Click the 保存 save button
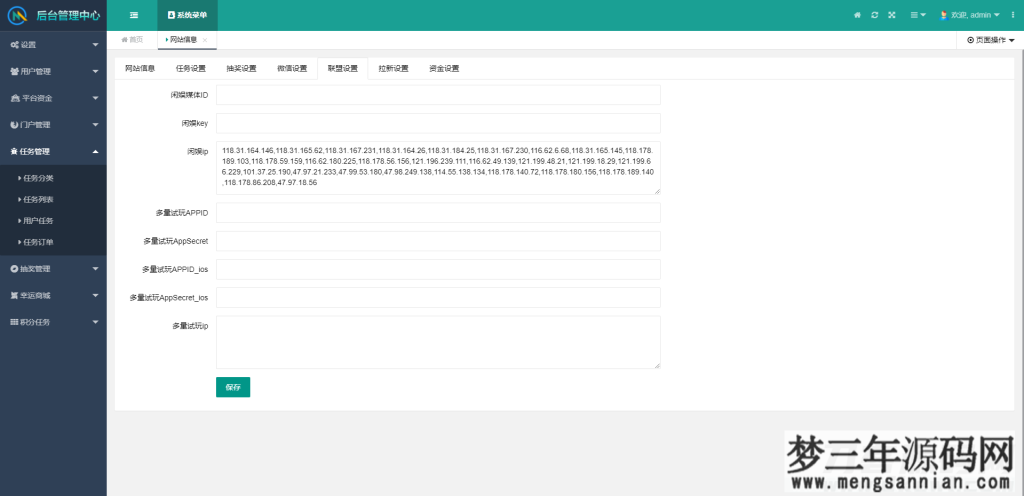This screenshot has height=496, width=1024. click(x=232, y=387)
